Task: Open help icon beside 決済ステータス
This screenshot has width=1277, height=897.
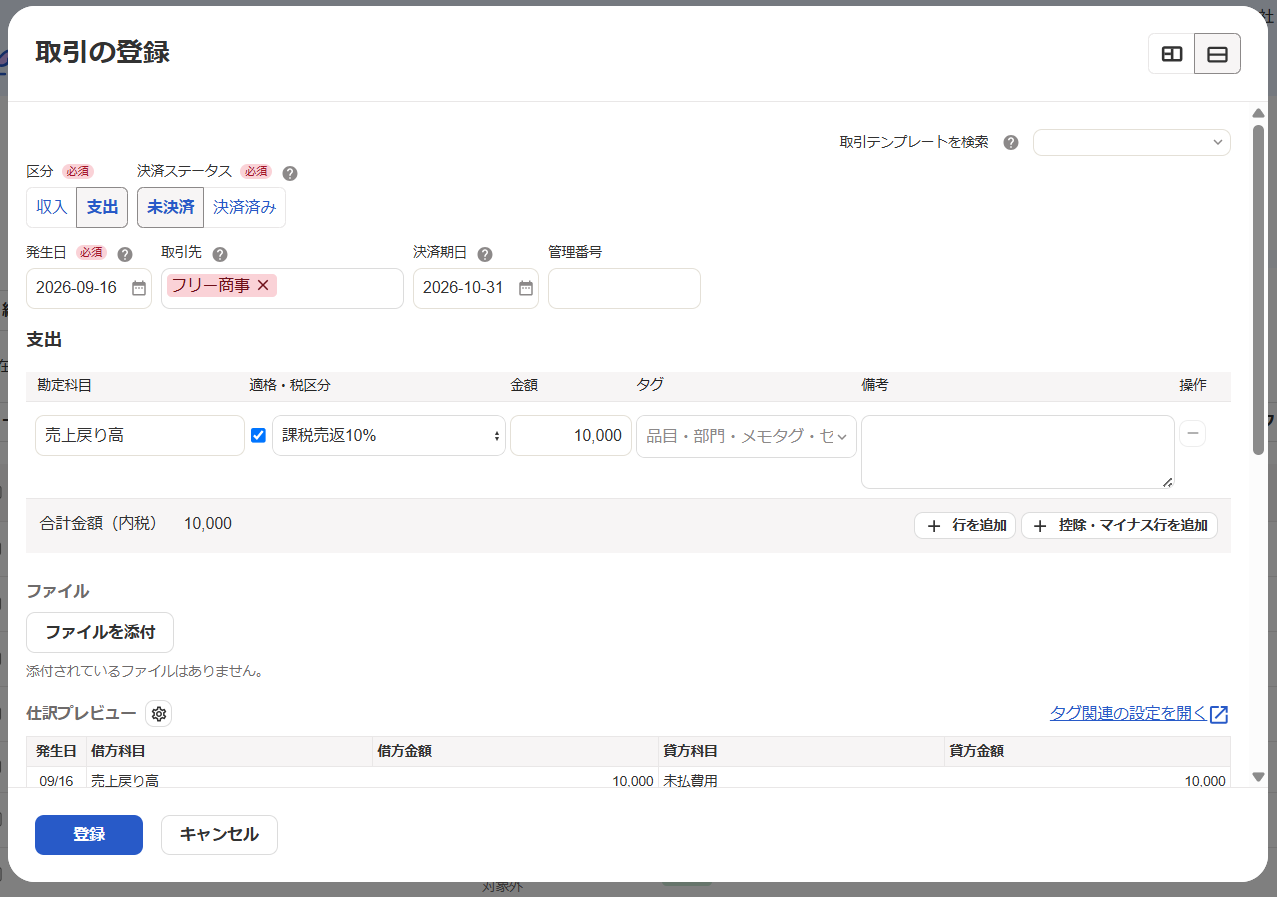Action: pyautogui.click(x=290, y=172)
